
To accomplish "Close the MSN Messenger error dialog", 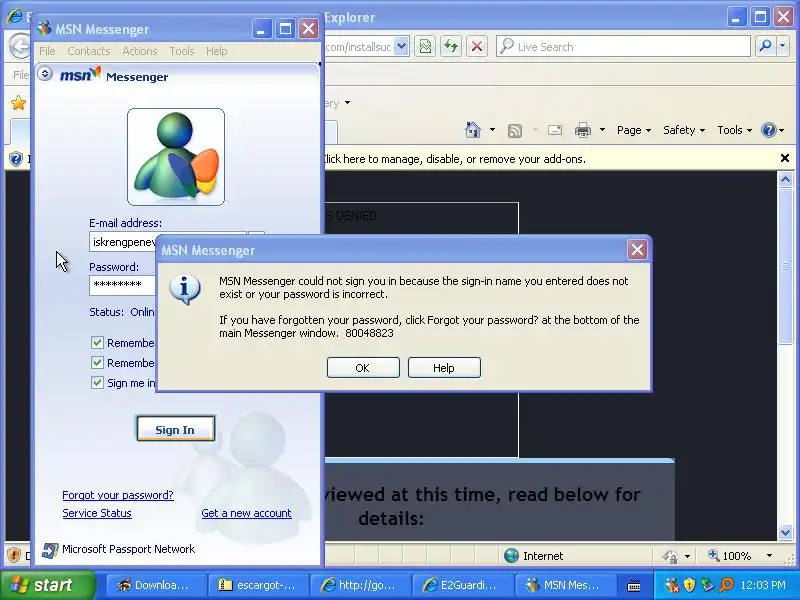I will [x=637, y=250].
